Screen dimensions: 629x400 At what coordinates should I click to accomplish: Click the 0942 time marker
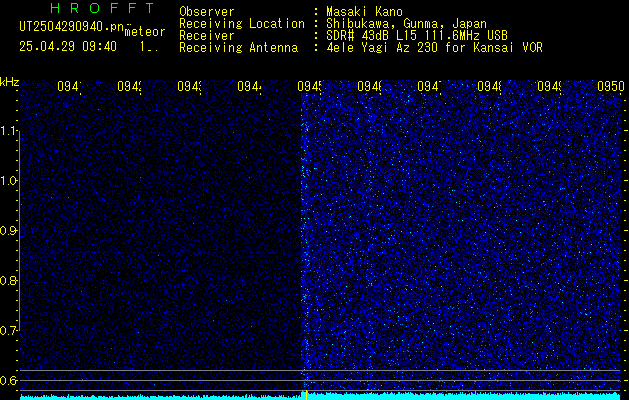click(x=129, y=86)
